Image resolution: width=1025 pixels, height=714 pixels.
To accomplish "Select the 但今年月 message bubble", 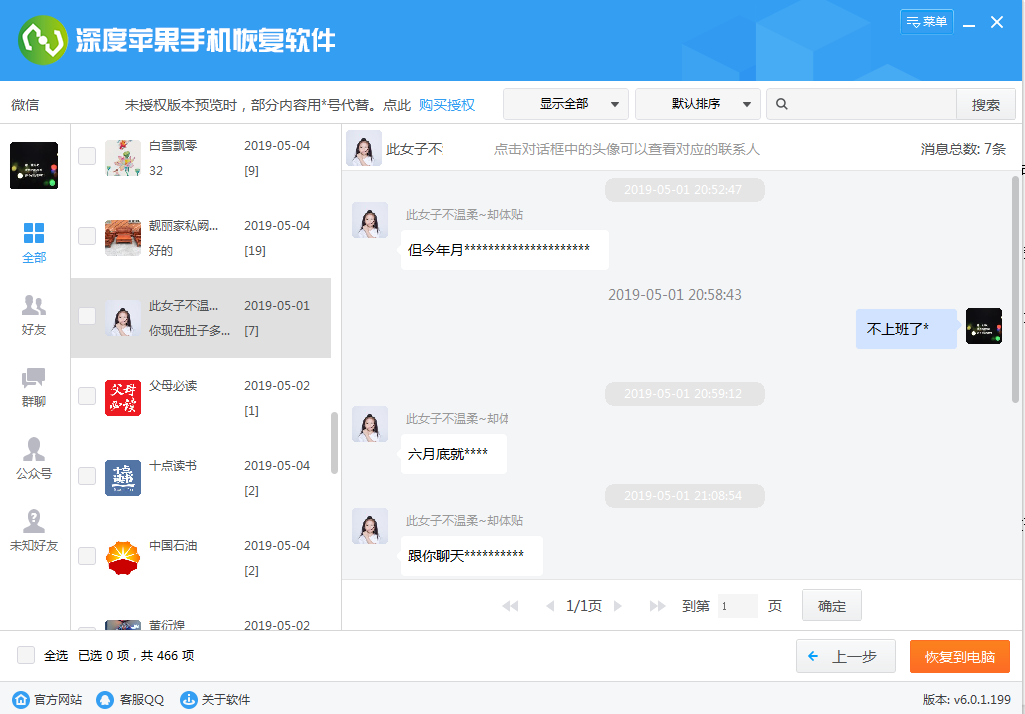I will [505, 250].
